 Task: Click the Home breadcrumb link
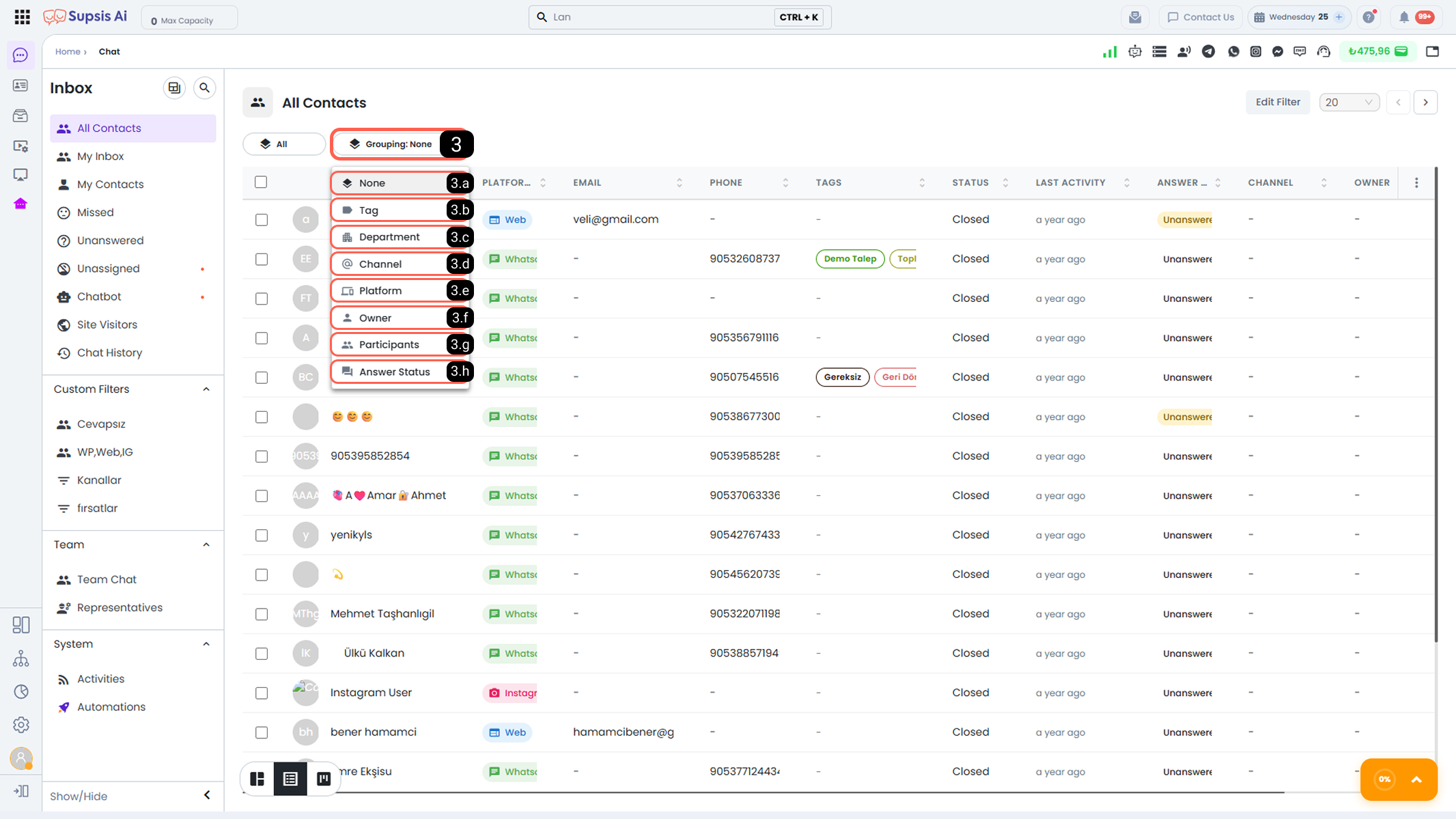tap(68, 52)
